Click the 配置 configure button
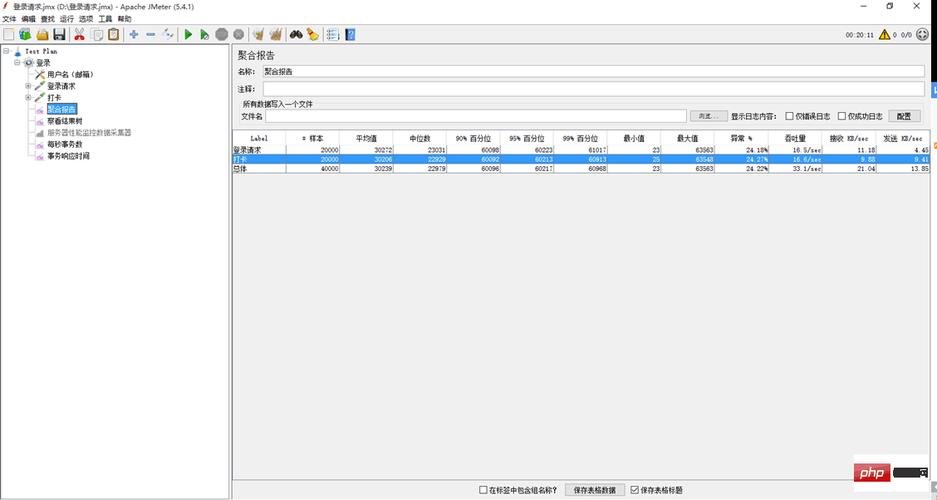Image resolution: width=937 pixels, height=500 pixels. [x=904, y=116]
